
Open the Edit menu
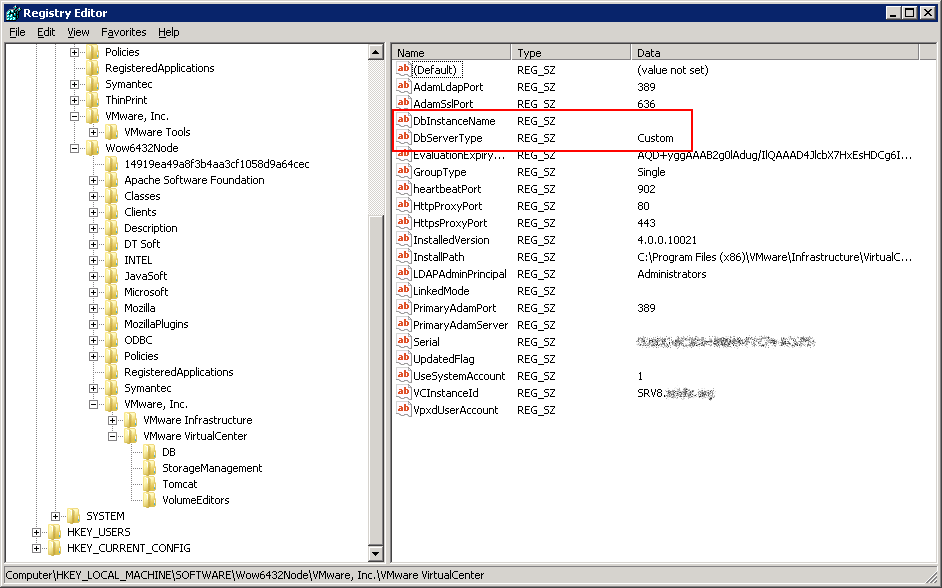[x=46, y=32]
